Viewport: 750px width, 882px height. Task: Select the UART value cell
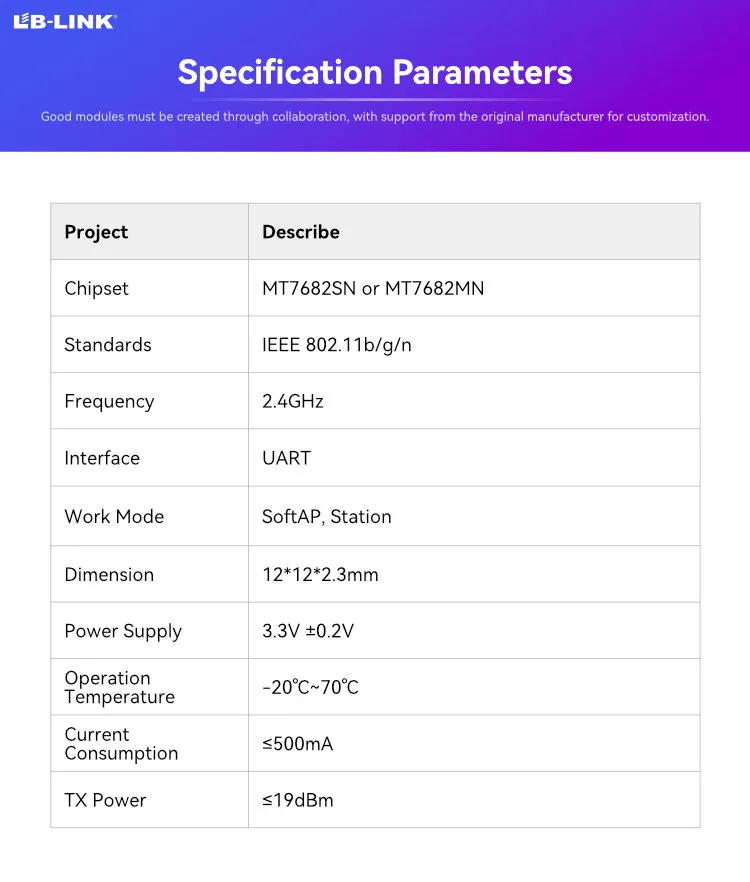click(x=287, y=458)
